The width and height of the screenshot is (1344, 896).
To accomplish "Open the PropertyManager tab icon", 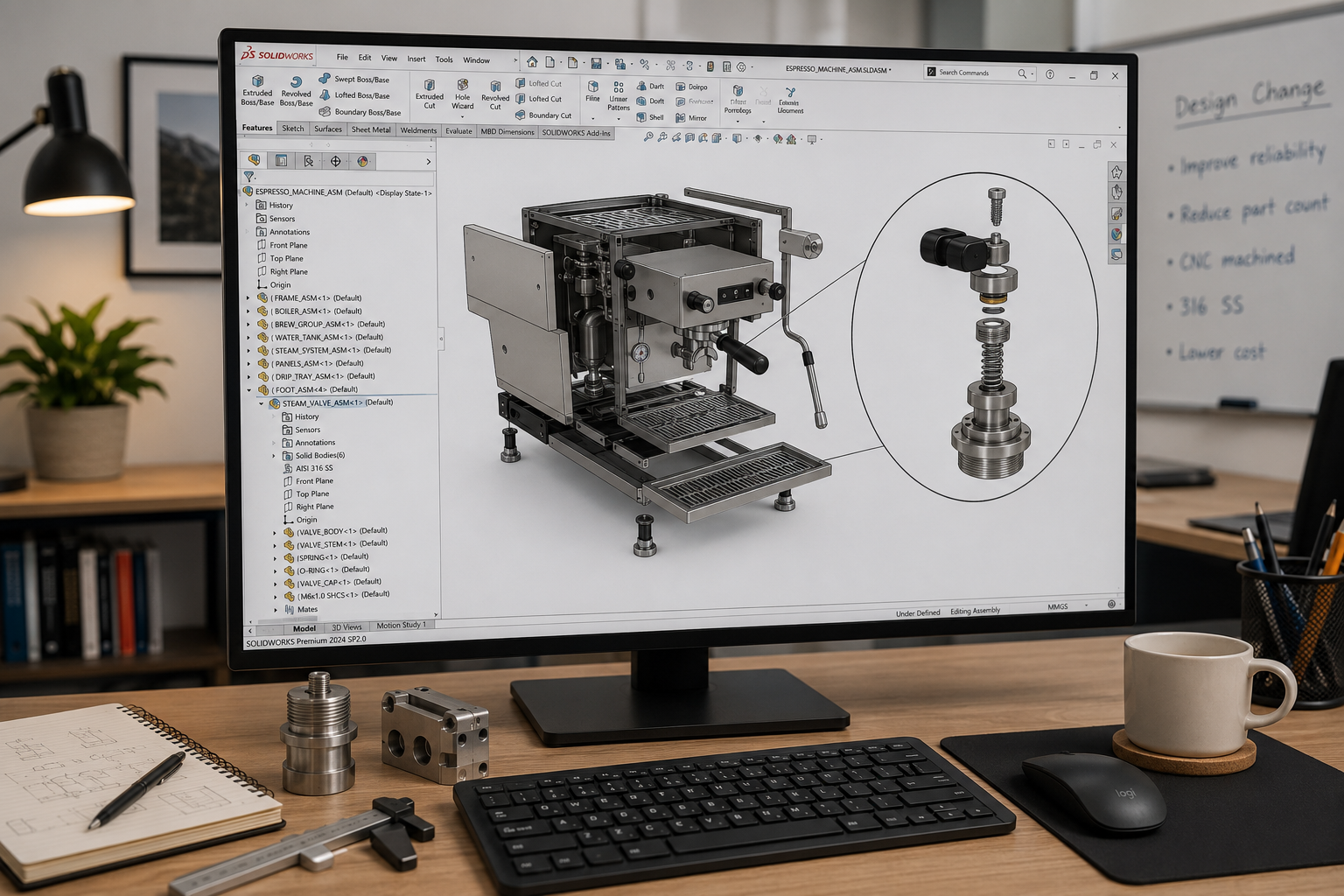I will pos(281,160).
